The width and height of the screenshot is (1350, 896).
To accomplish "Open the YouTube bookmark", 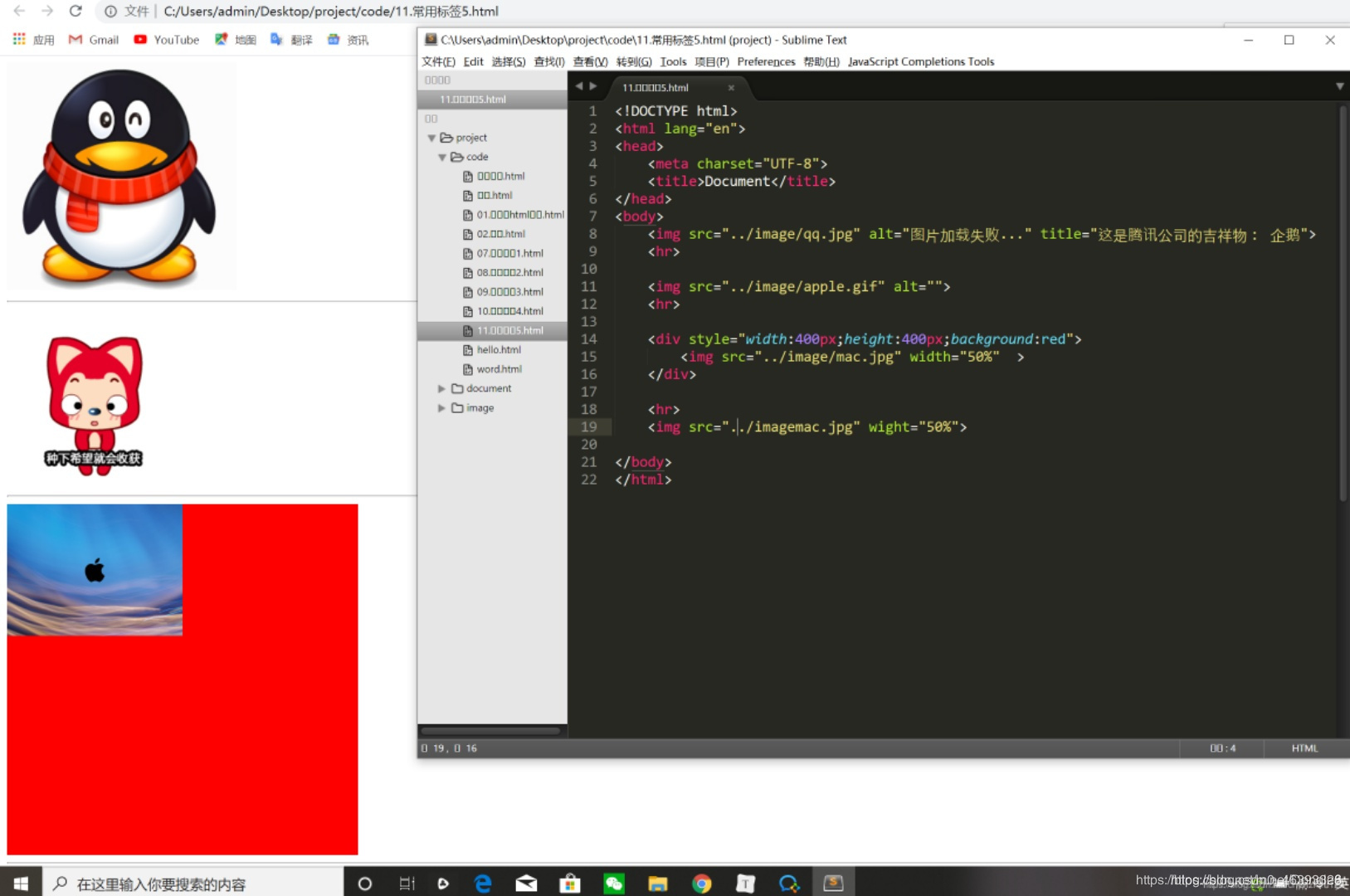I will click(x=167, y=39).
